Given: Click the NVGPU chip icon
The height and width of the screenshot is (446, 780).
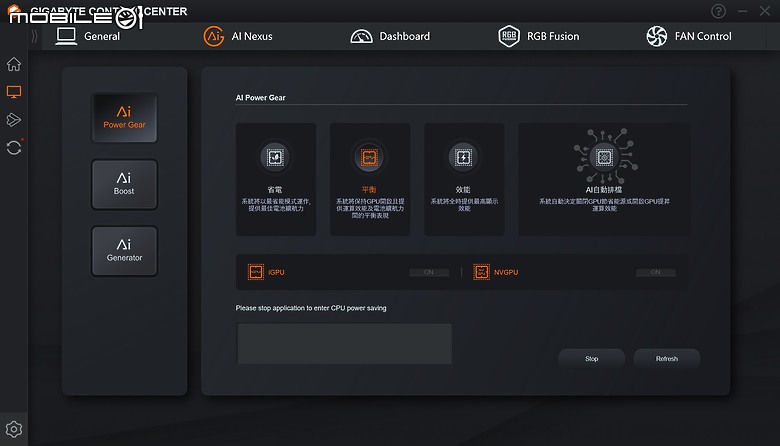Looking at the screenshot, I should 482,272.
